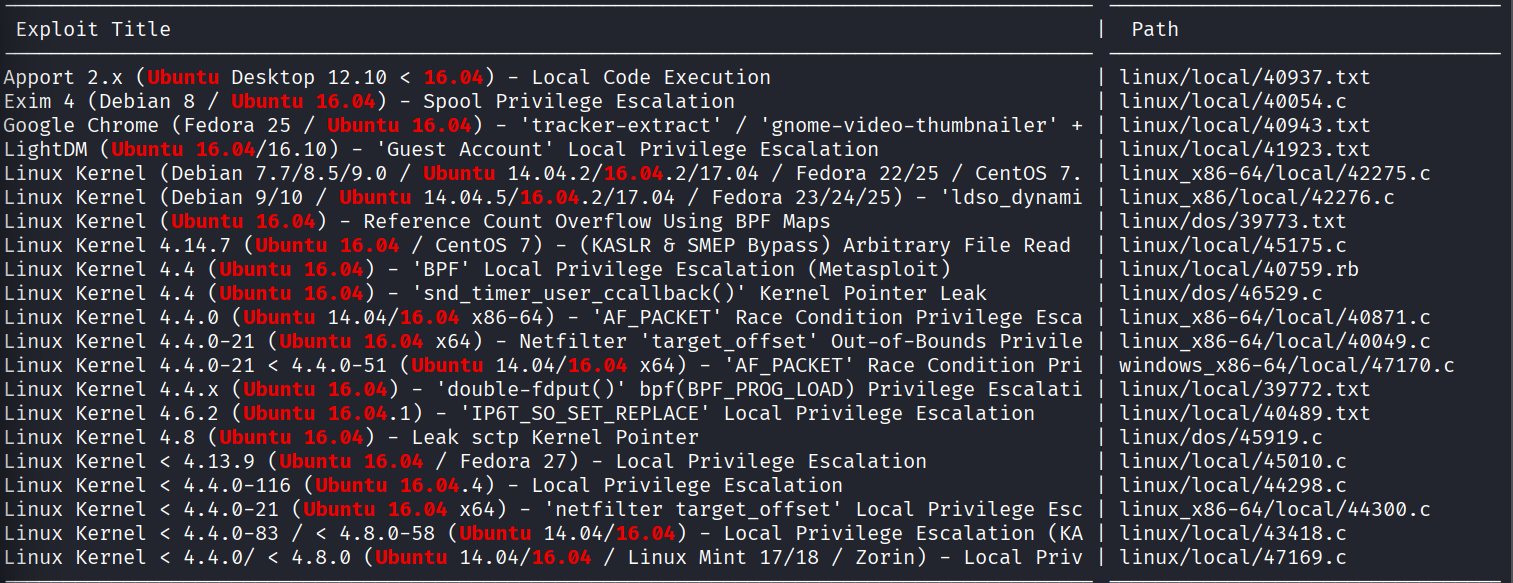Click path linux/local/43418.c
1513x583 pixels.
point(1233,533)
